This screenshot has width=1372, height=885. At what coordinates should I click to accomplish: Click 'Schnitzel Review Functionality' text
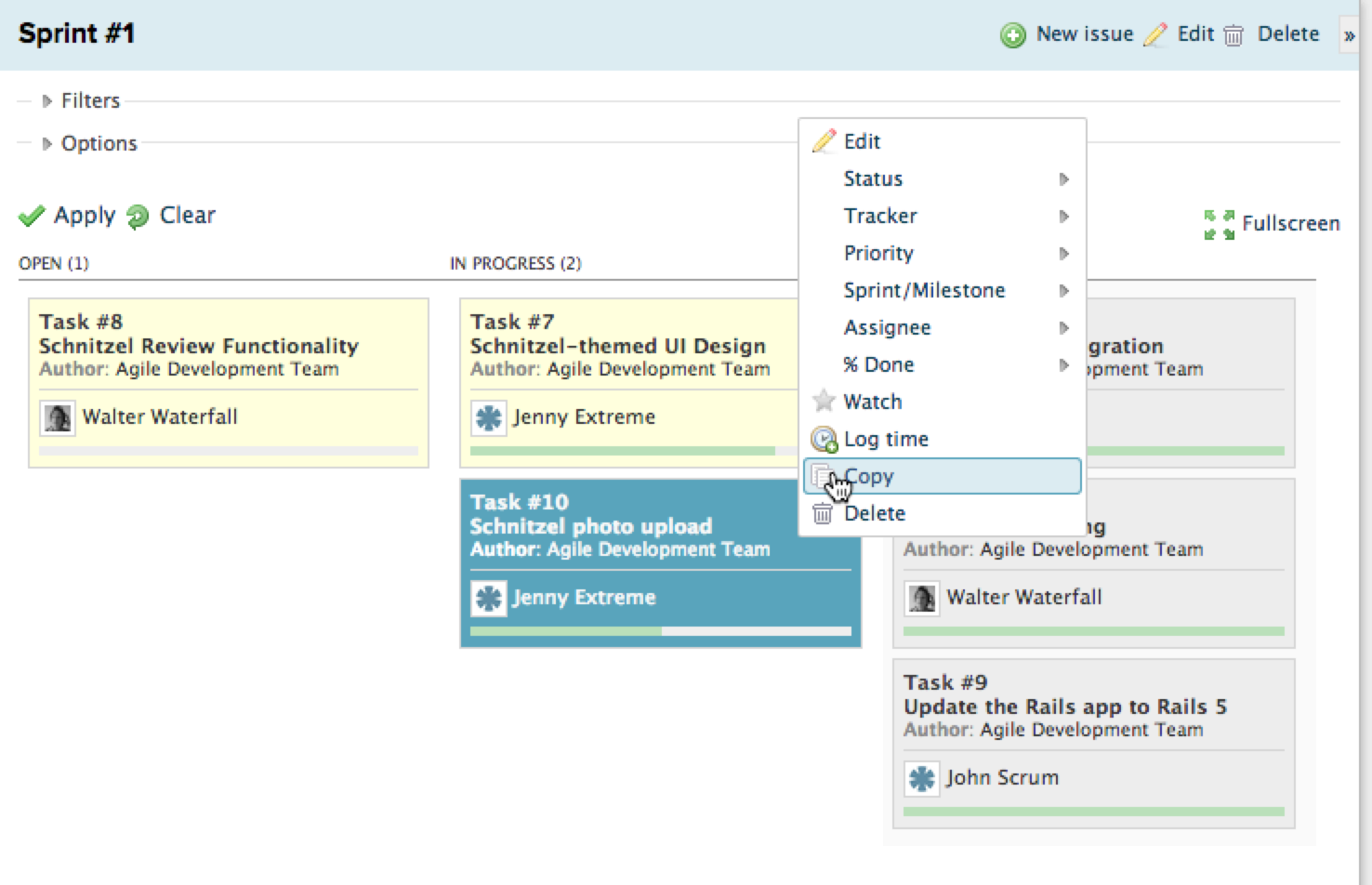coord(199,346)
